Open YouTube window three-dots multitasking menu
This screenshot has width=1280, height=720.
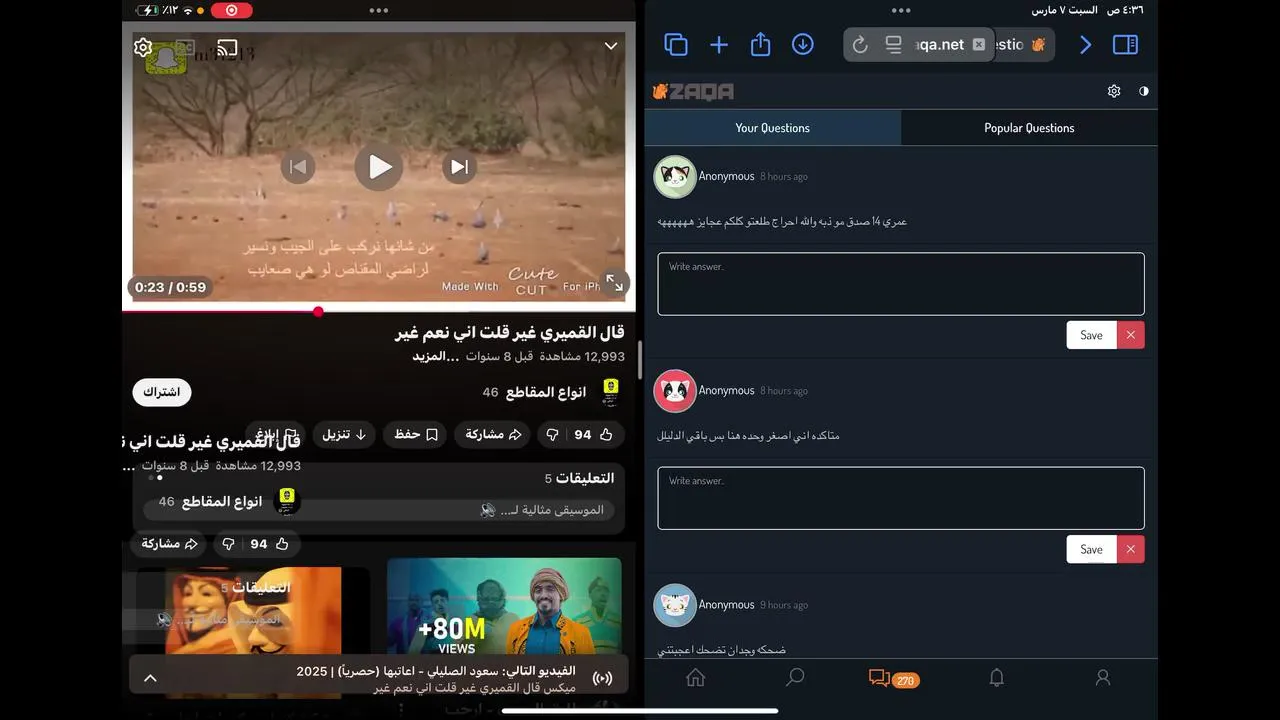click(x=379, y=10)
